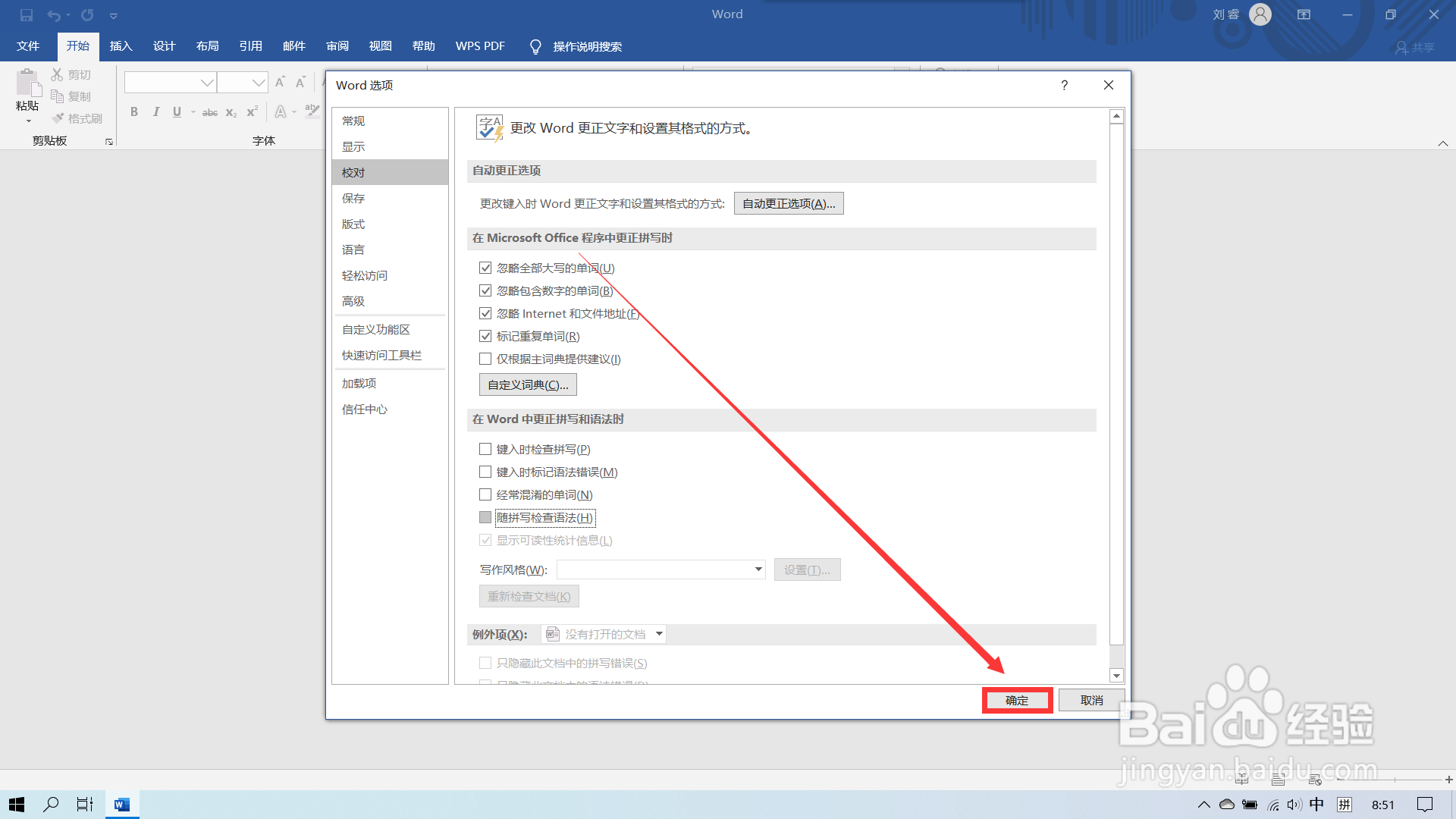Click 取消 to cancel dialog
Image resolution: width=1456 pixels, height=819 pixels.
pos(1091,700)
